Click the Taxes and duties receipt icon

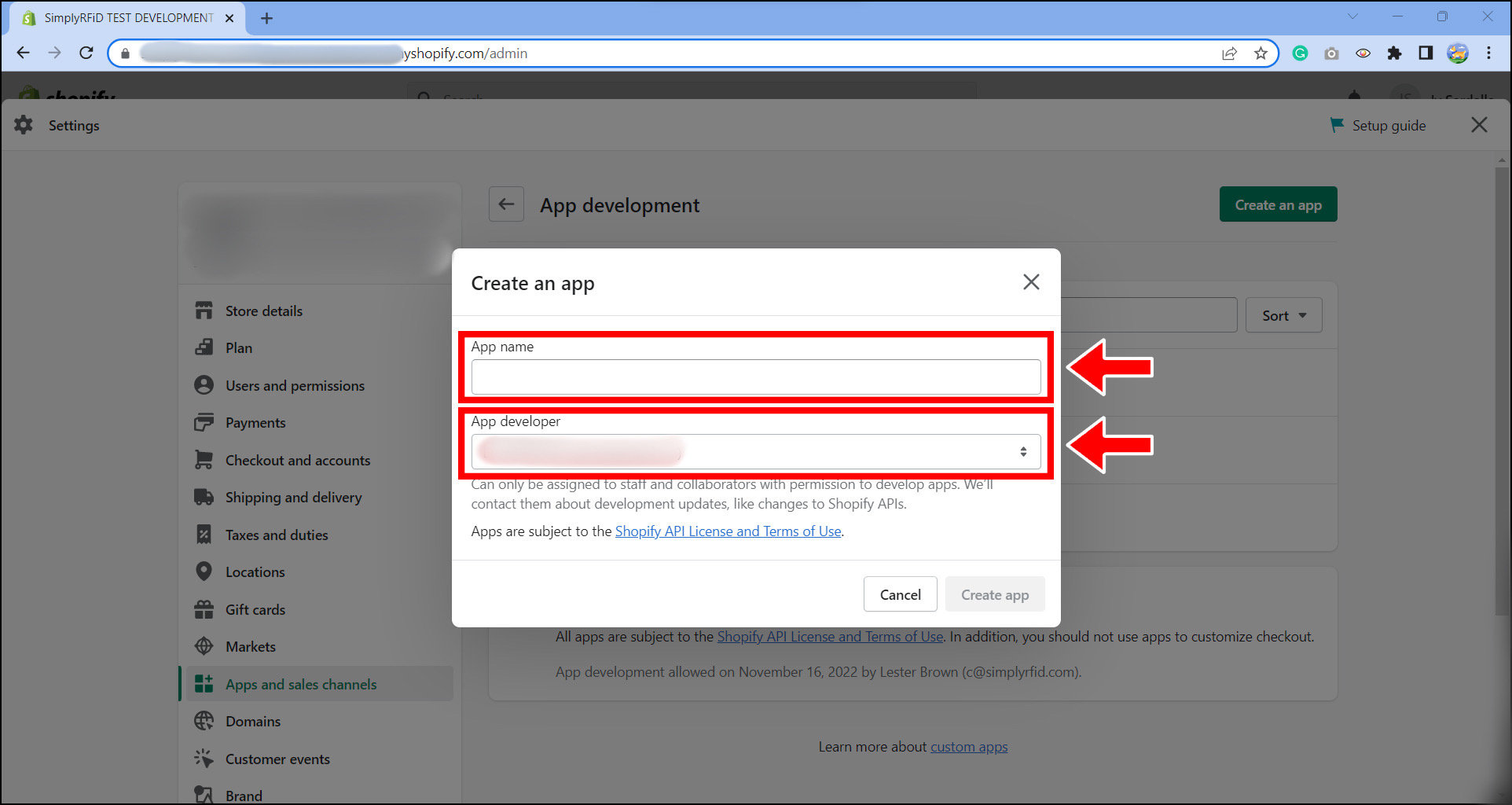point(204,535)
